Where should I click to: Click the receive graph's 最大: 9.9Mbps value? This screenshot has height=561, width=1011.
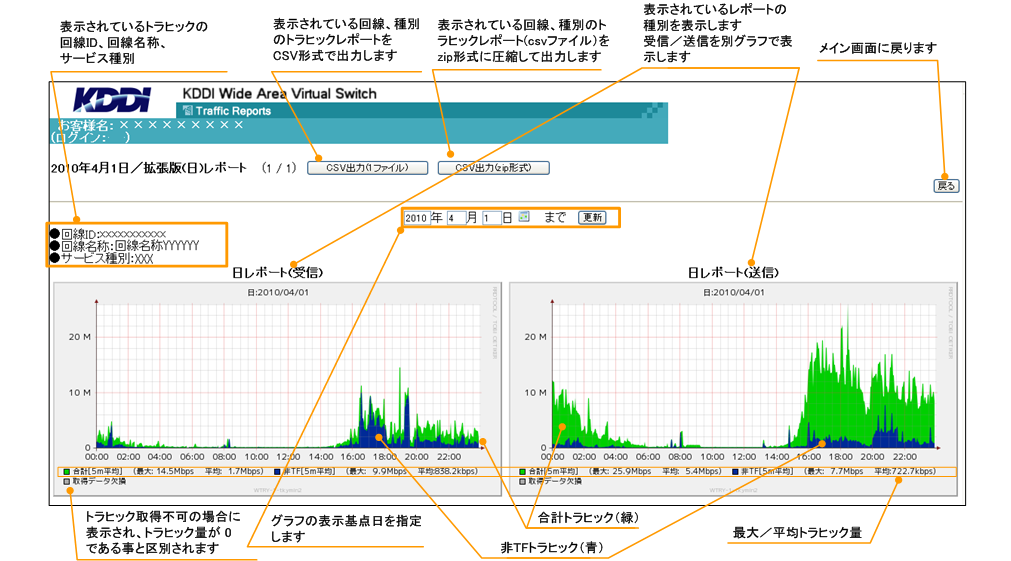(377, 471)
